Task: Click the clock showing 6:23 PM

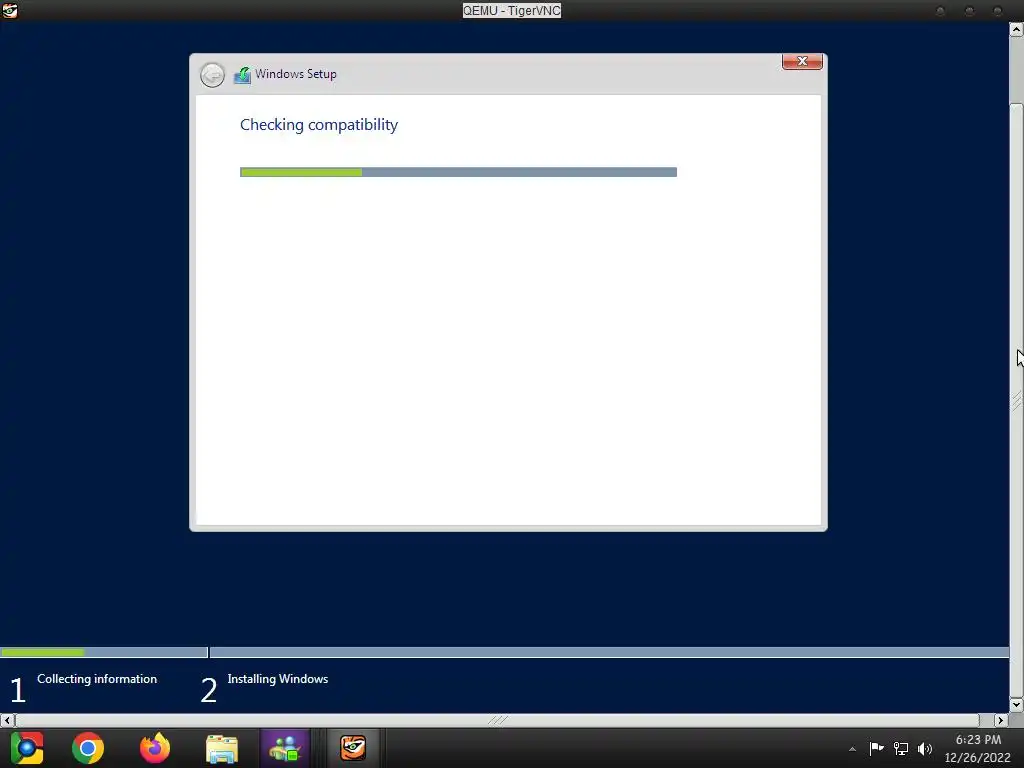Action: (978, 740)
